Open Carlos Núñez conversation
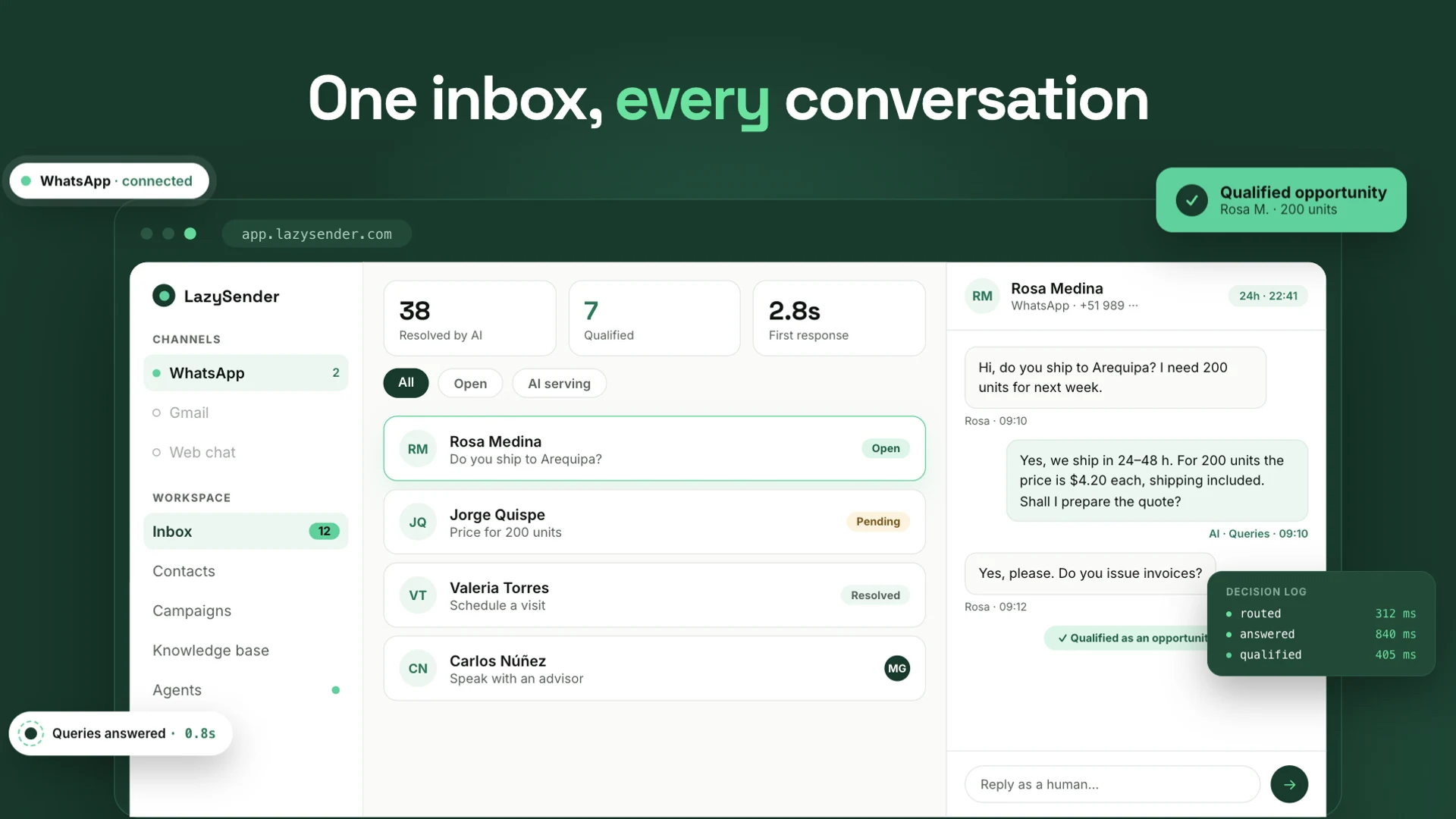 tap(654, 668)
